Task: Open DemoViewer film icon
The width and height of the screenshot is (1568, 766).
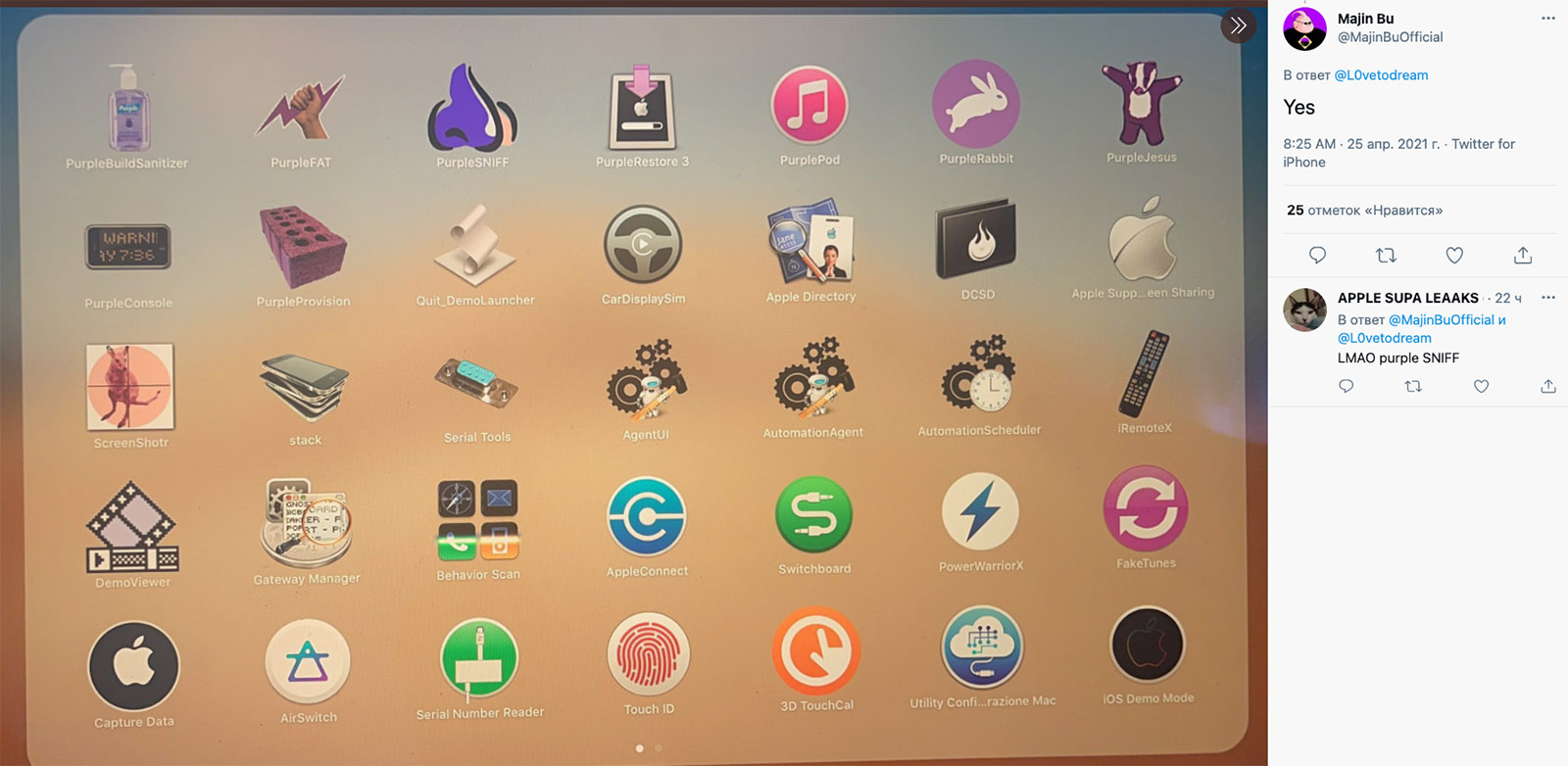Action: [x=133, y=527]
